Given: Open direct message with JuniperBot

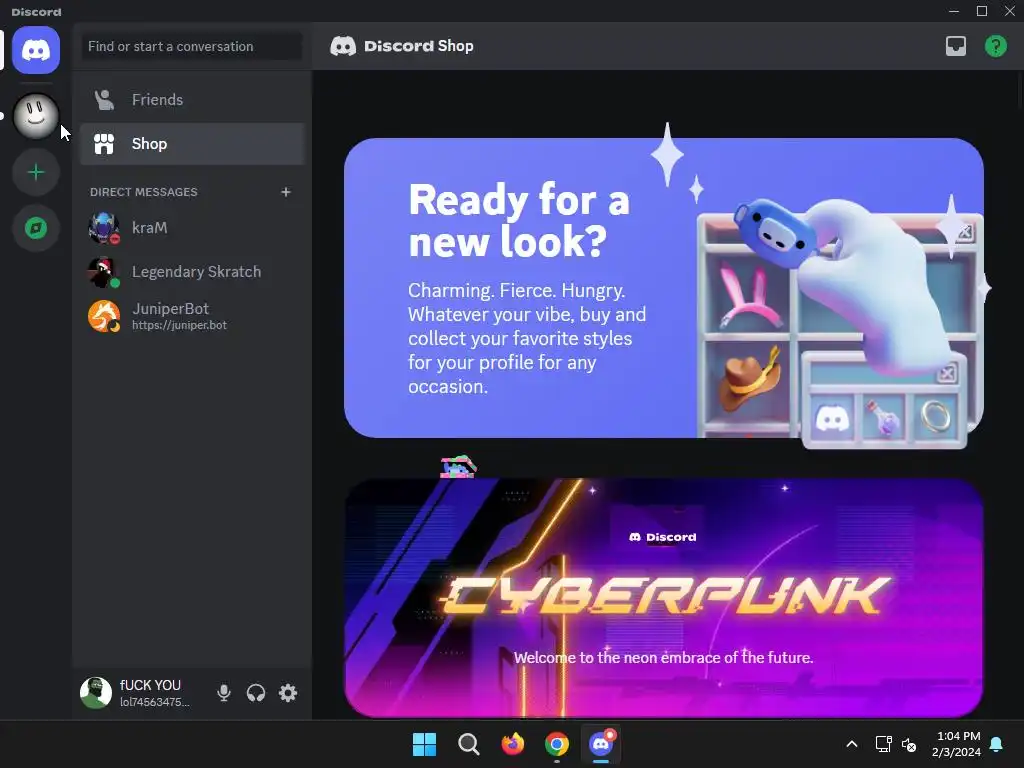Looking at the screenshot, I should [192, 316].
